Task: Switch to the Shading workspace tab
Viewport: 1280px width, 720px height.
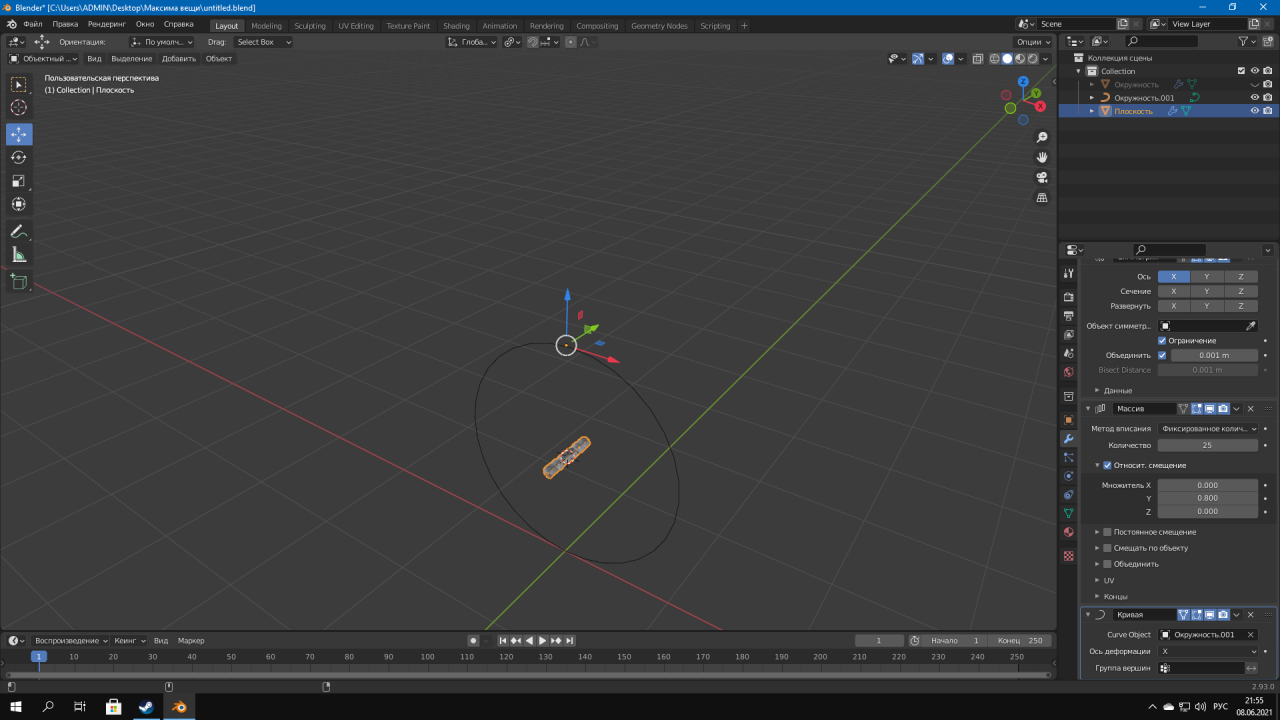Action: (x=456, y=26)
